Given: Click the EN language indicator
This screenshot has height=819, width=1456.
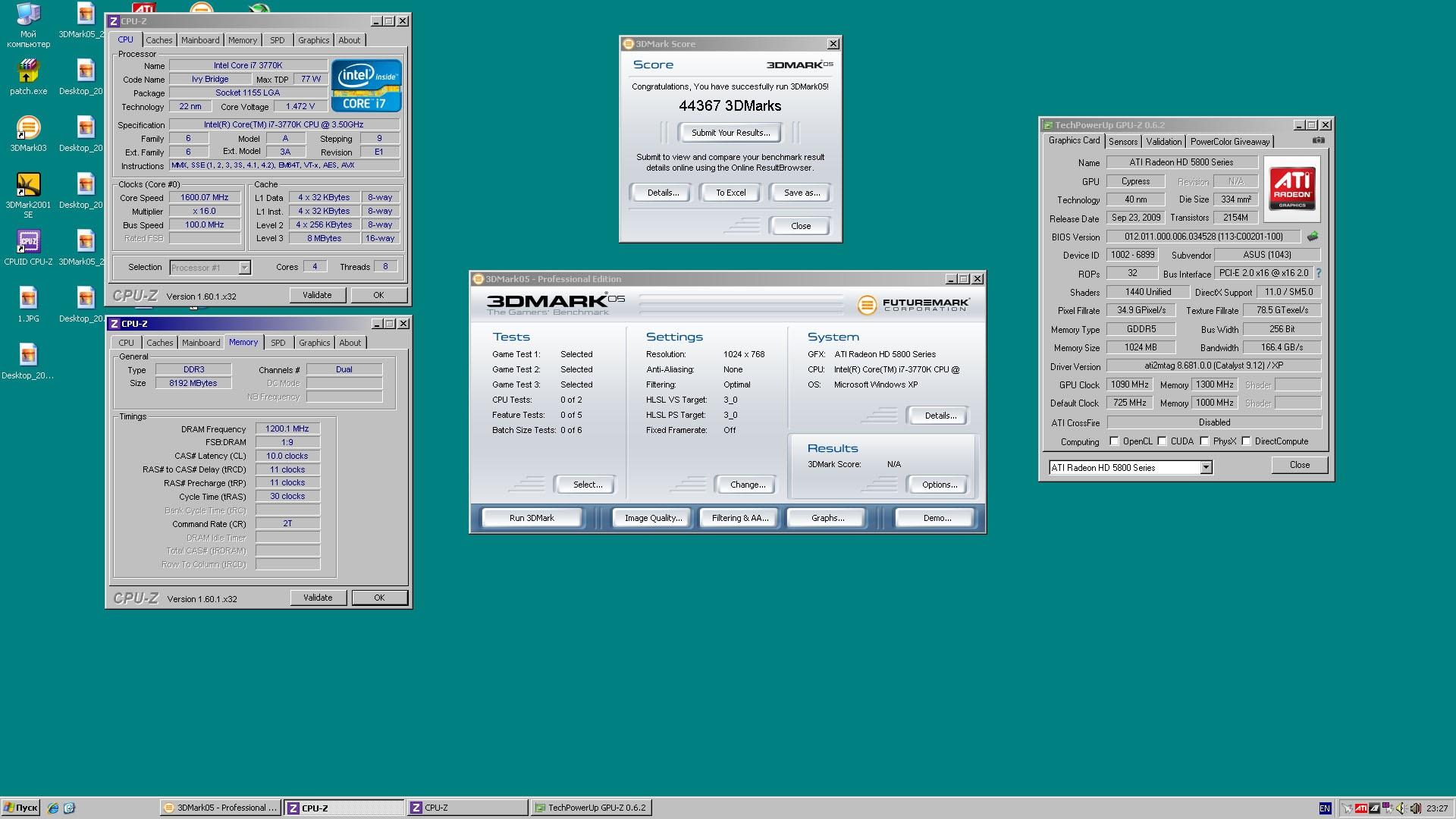Looking at the screenshot, I should [x=1325, y=808].
